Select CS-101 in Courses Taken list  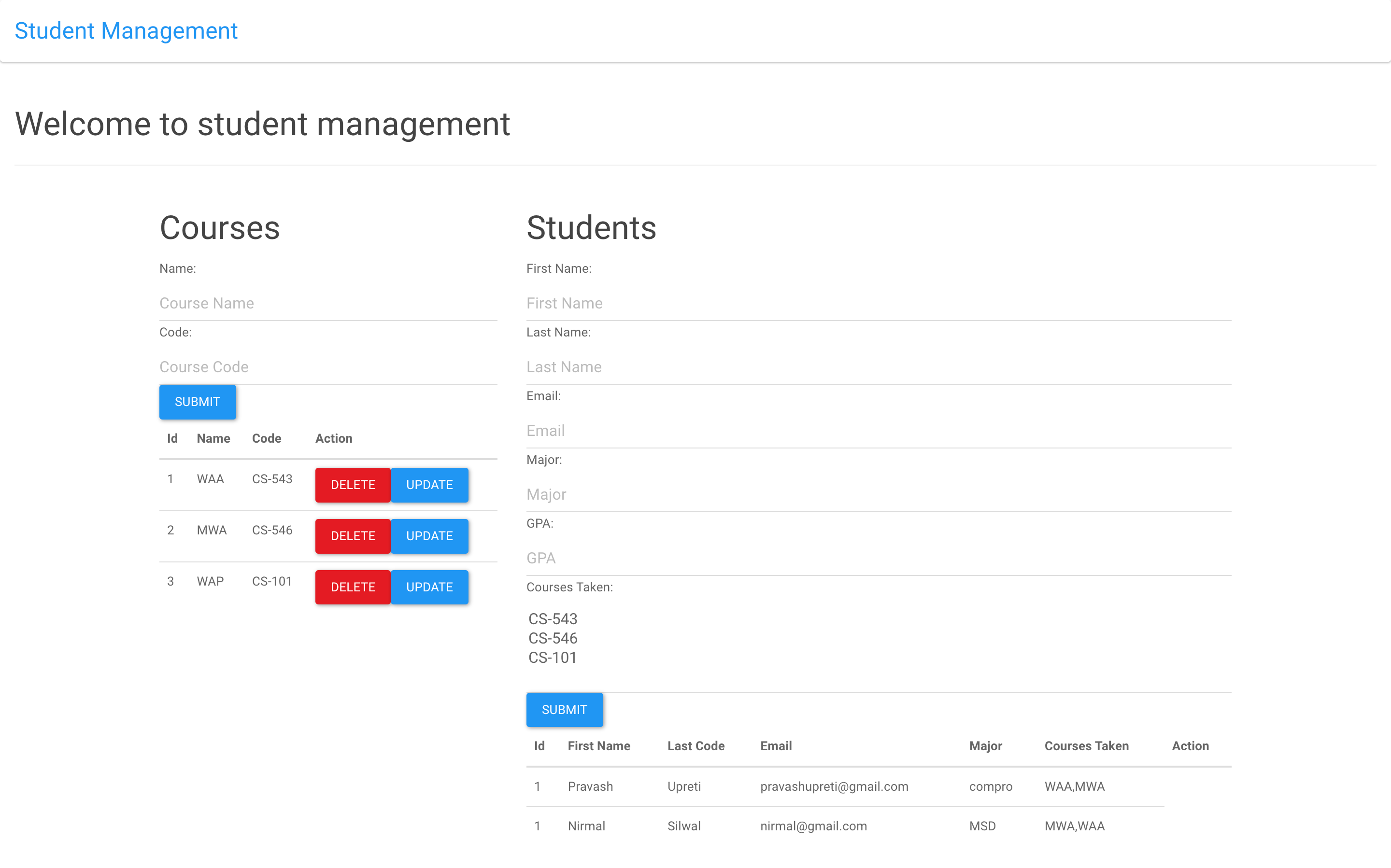point(553,658)
